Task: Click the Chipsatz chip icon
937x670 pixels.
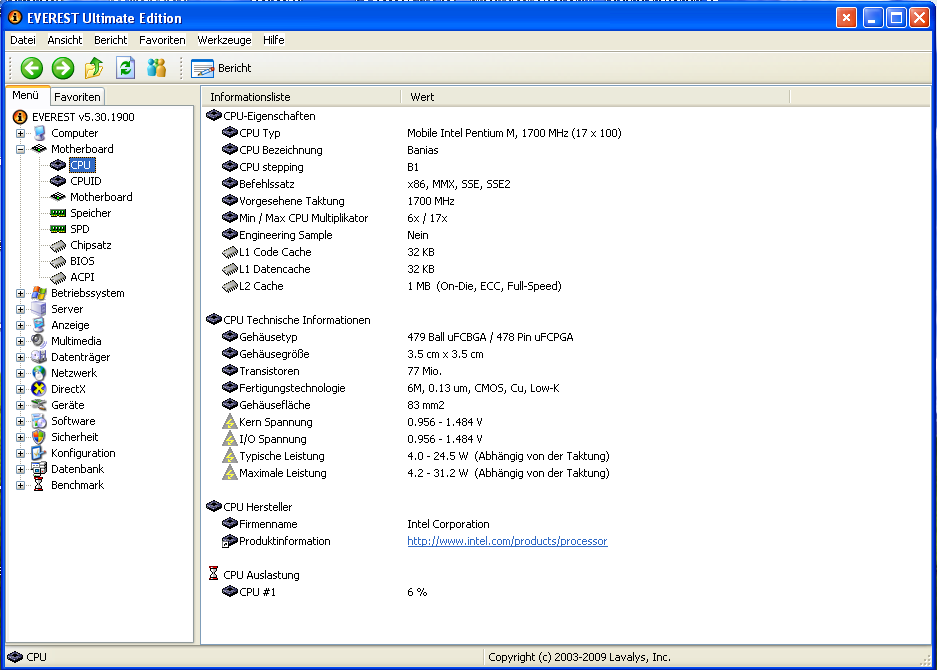Action: tap(58, 246)
